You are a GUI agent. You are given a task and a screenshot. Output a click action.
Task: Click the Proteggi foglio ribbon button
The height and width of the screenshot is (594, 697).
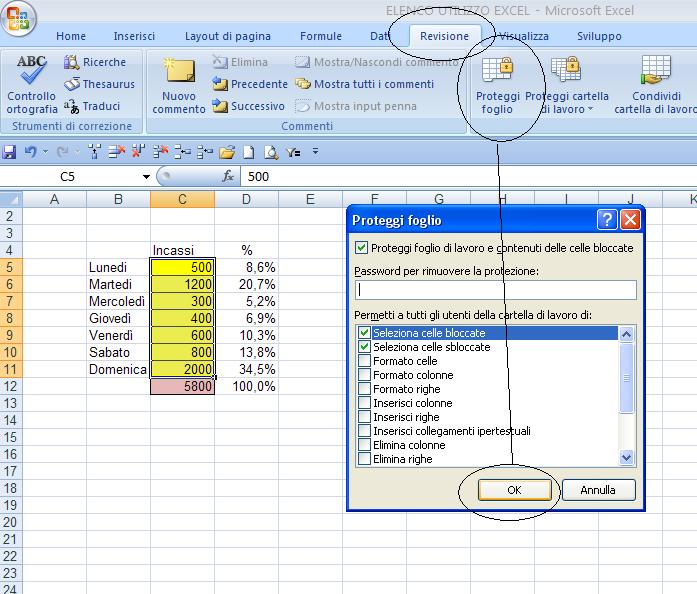497,85
